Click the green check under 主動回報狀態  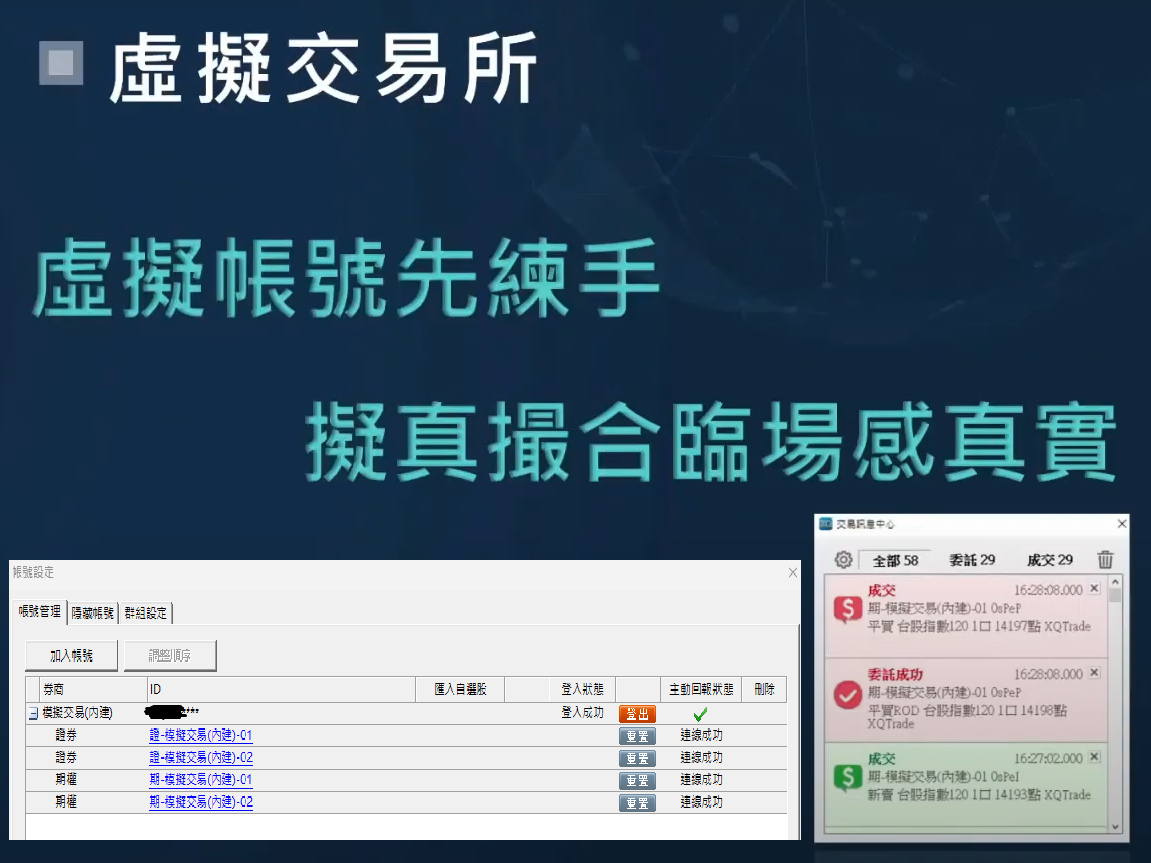pos(700,714)
